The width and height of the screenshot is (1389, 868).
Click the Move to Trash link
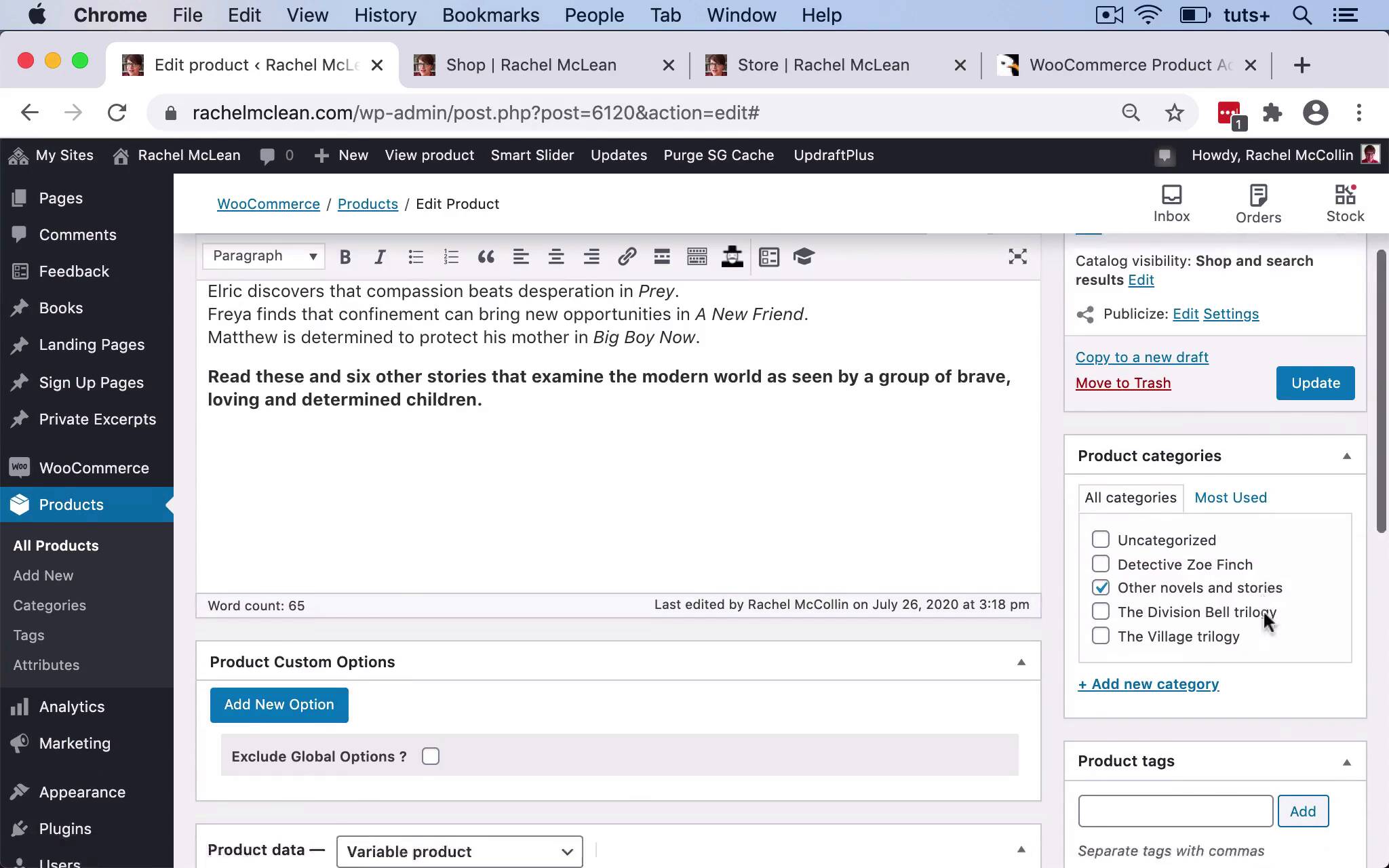coord(1123,383)
